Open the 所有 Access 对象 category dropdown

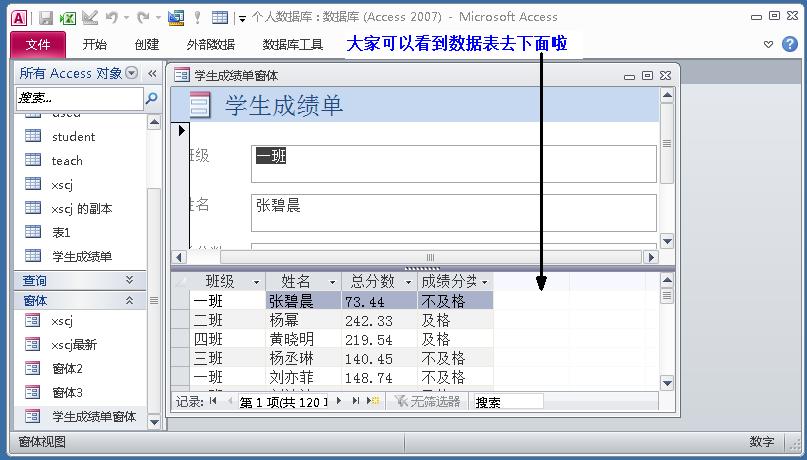[x=132, y=73]
